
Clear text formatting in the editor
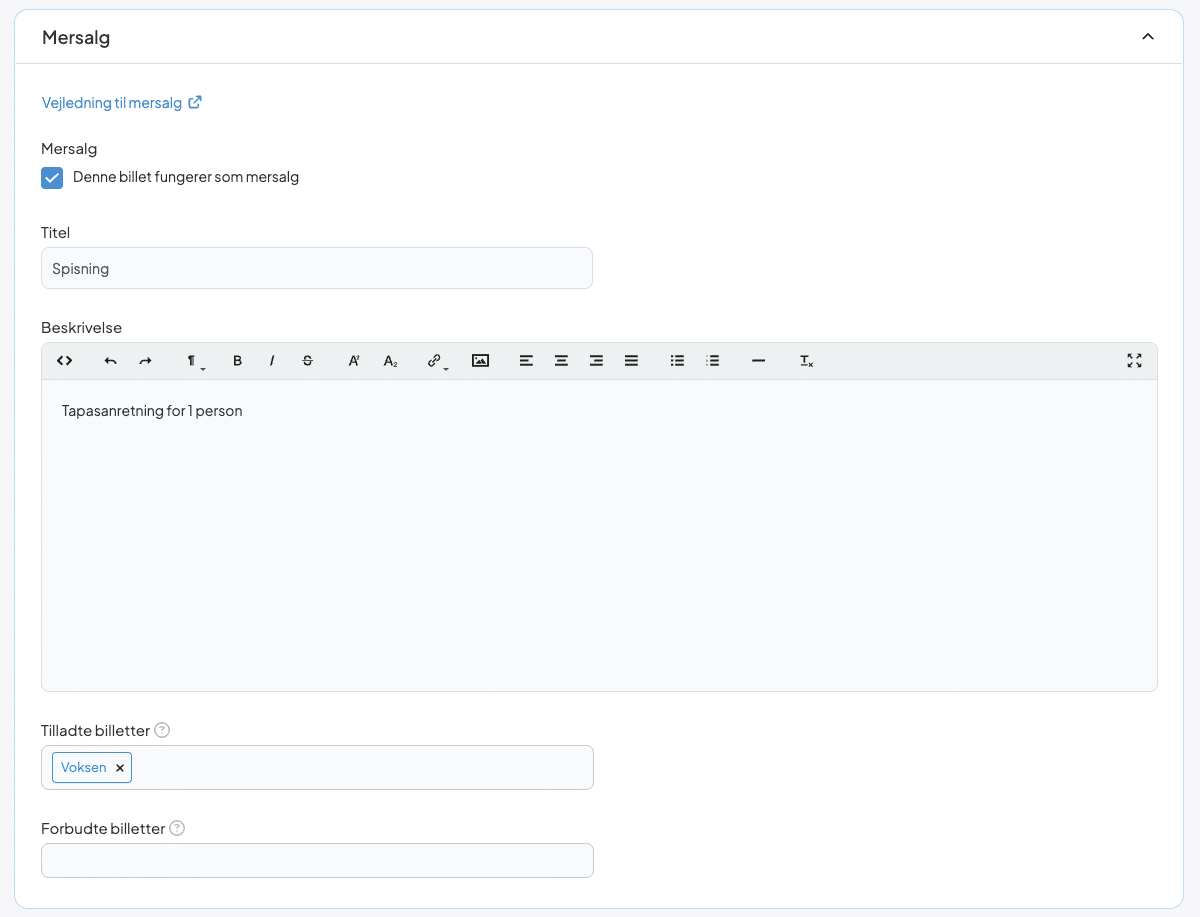click(x=806, y=361)
